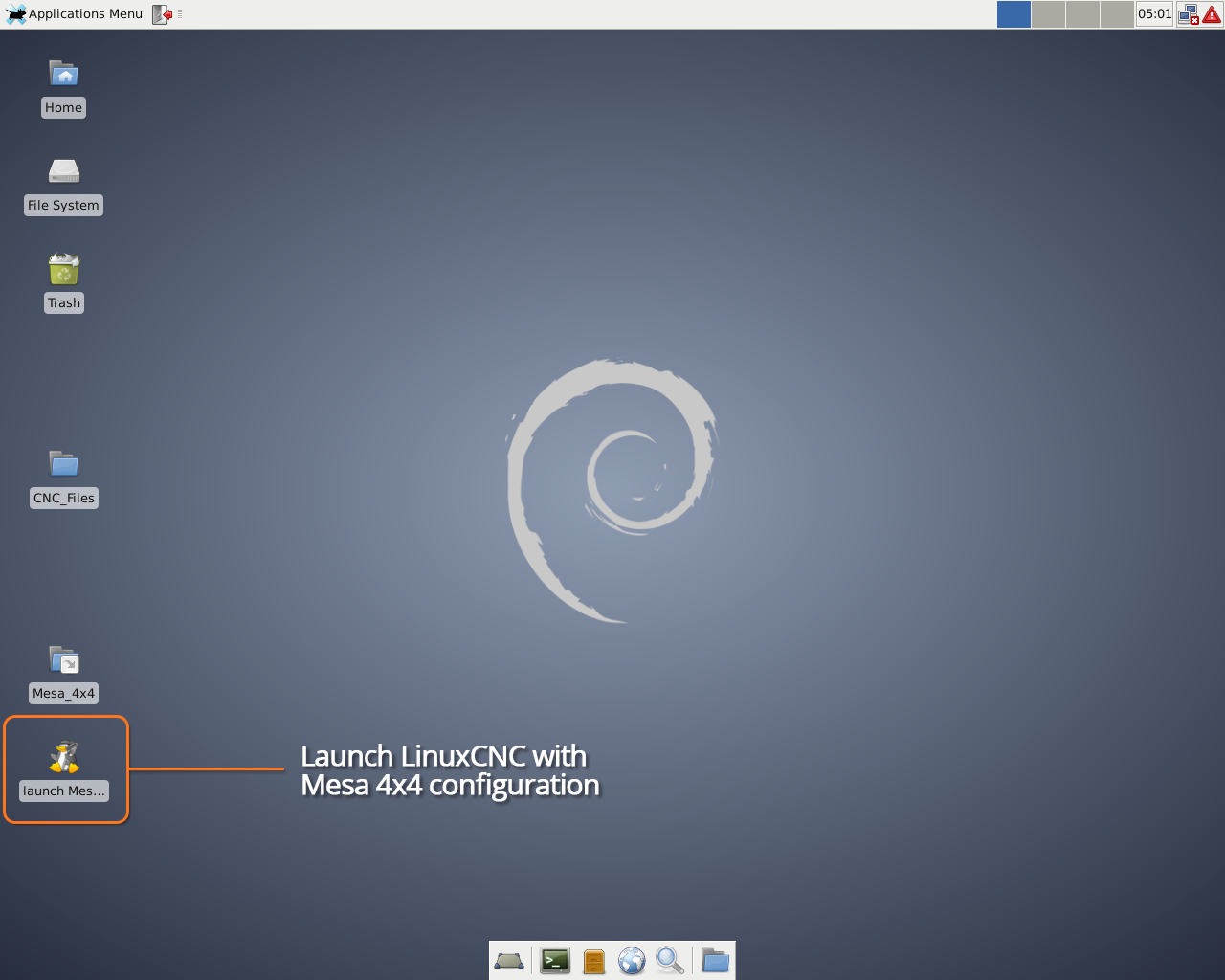Click the "Mesa_4x4" icon label
Screen dimensions: 1225x980
(x=64, y=694)
